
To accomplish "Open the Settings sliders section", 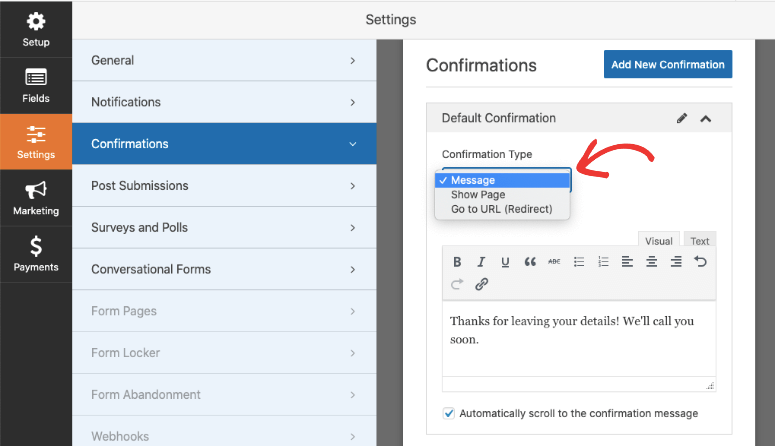I will click(36, 142).
